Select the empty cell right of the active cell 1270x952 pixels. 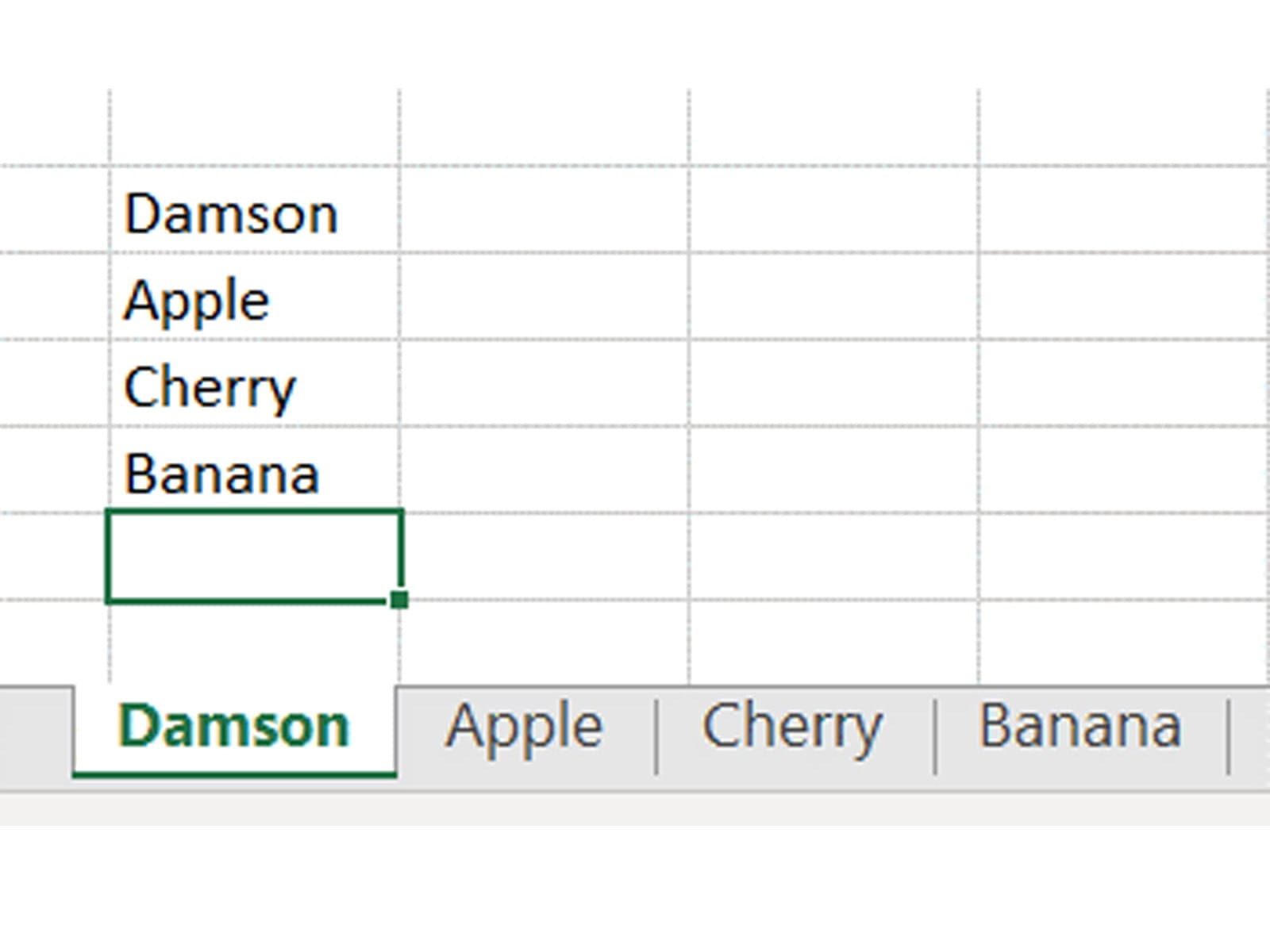544,557
